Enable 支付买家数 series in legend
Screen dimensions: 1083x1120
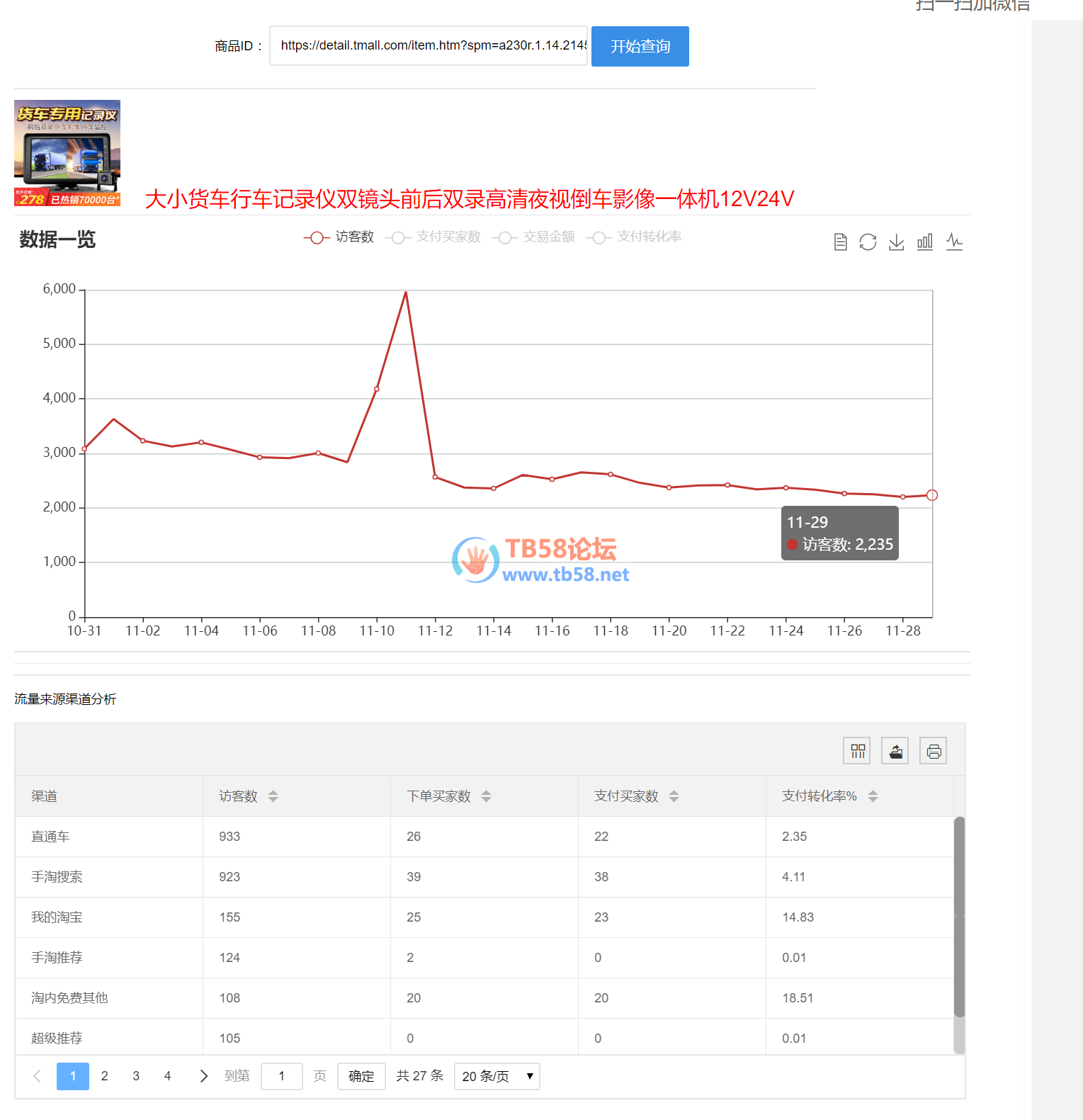pos(433,237)
